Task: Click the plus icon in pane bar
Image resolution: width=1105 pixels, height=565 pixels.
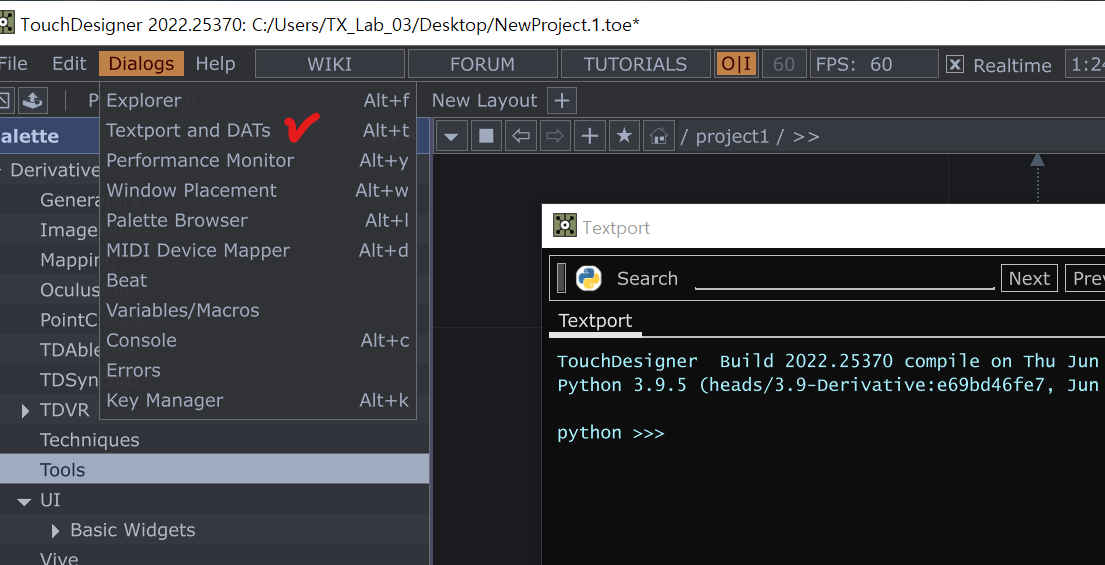Action: coord(590,136)
